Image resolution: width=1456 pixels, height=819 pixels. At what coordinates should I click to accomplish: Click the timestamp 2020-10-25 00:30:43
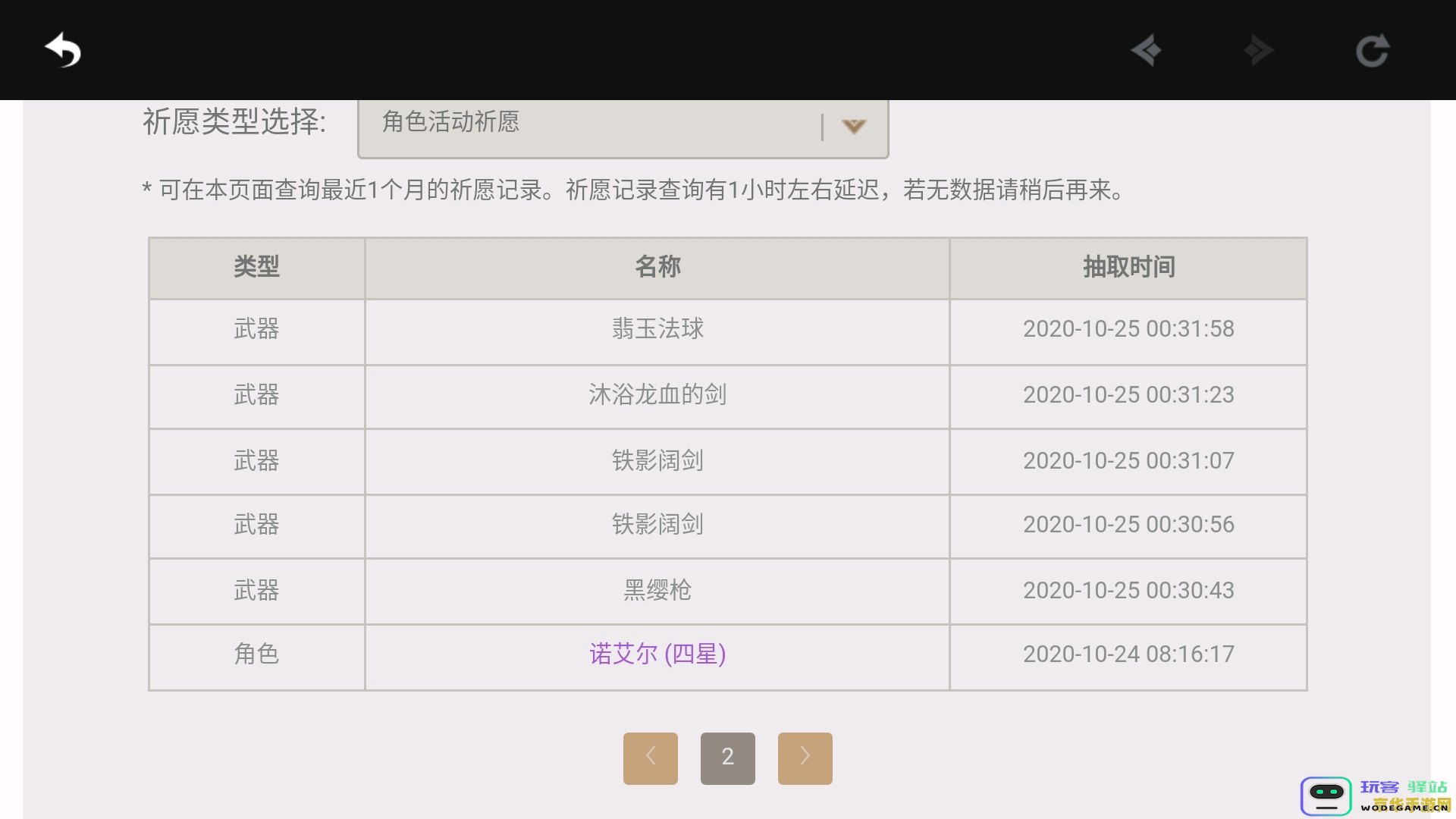pos(1128,590)
